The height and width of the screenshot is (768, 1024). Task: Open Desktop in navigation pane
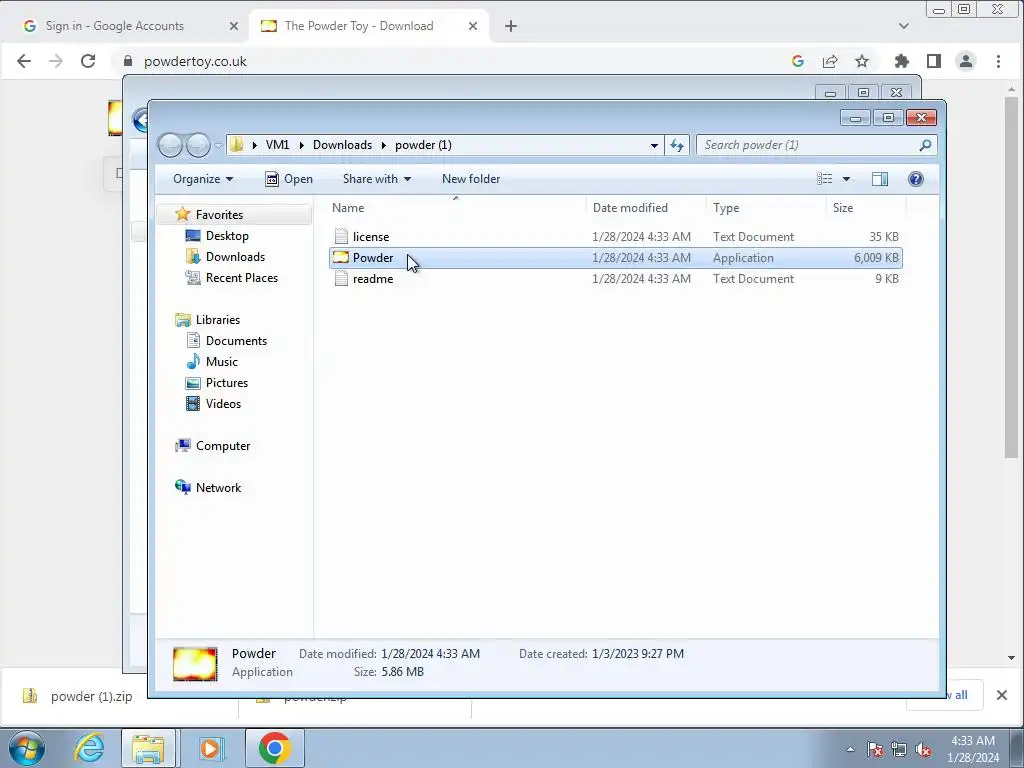pyautogui.click(x=227, y=236)
